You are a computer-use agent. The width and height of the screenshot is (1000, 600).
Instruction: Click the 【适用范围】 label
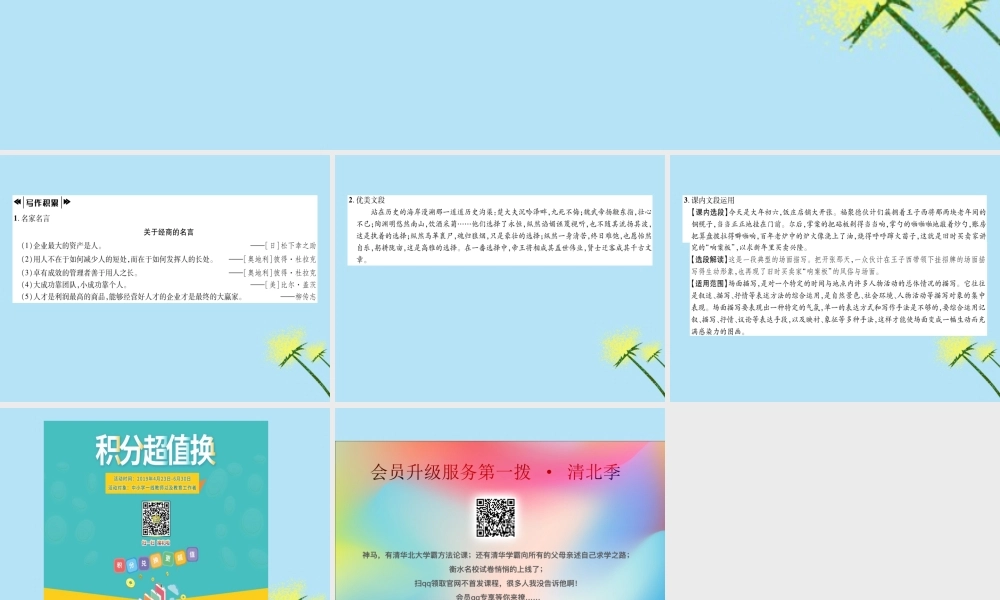[709, 283]
